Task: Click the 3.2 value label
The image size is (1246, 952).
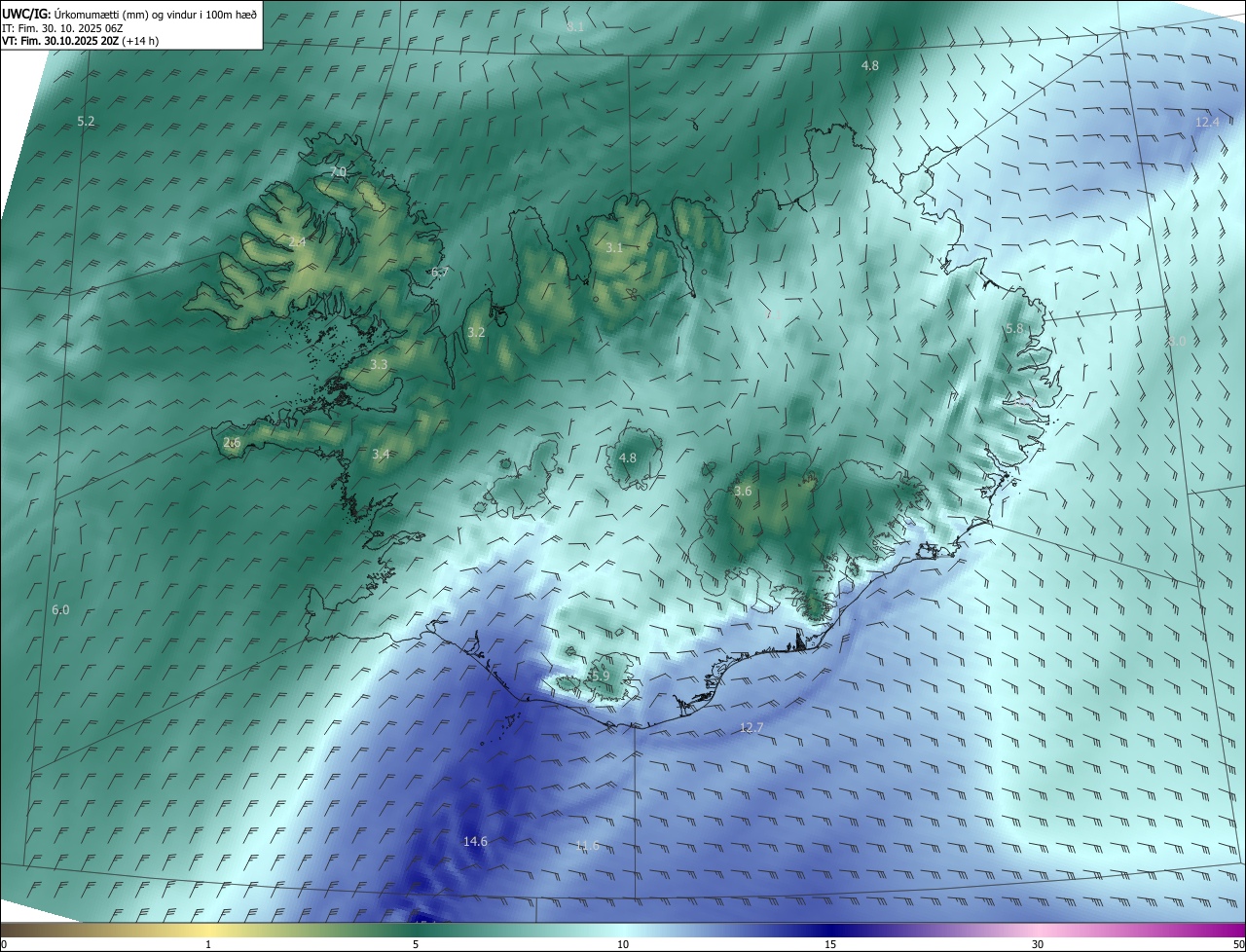Action: [476, 333]
